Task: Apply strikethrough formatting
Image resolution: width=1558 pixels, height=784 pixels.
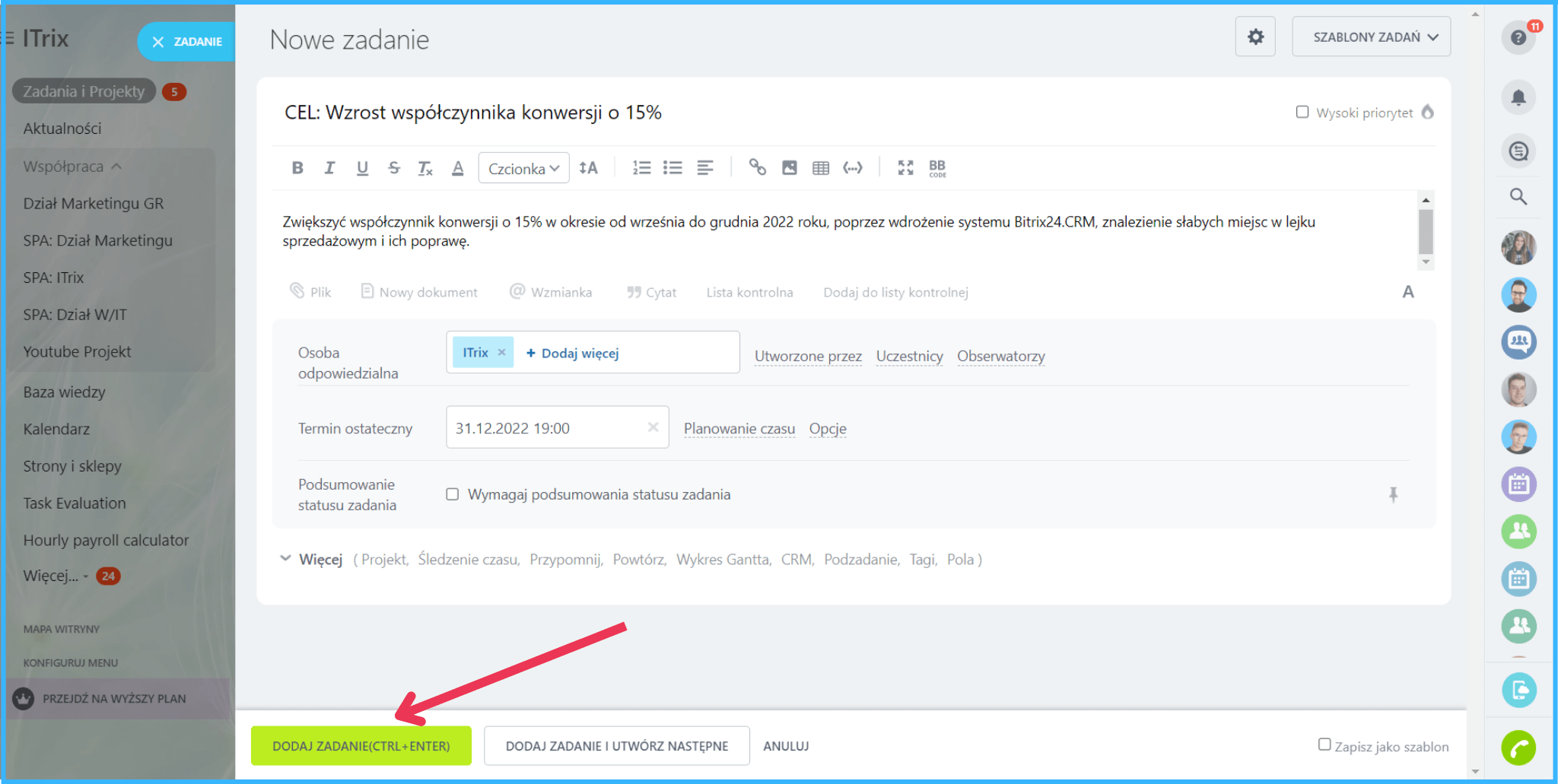Action: (393, 168)
